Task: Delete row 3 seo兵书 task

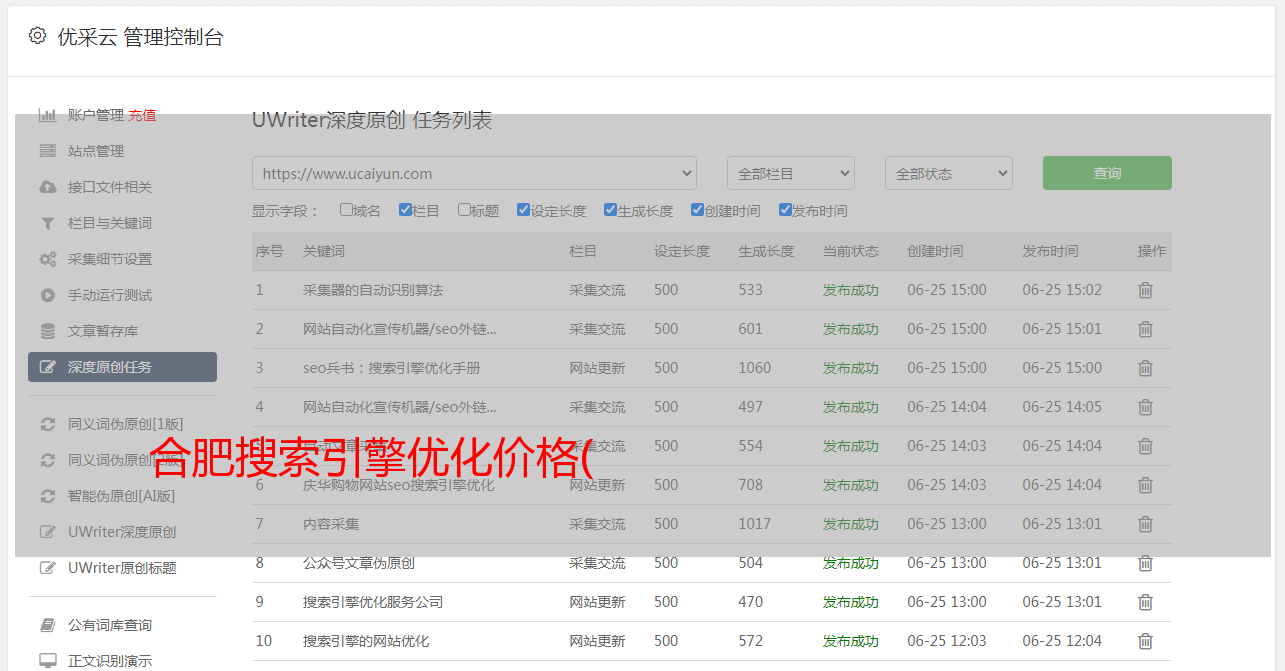Action: pyautogui.click(x=1146, y=368)
